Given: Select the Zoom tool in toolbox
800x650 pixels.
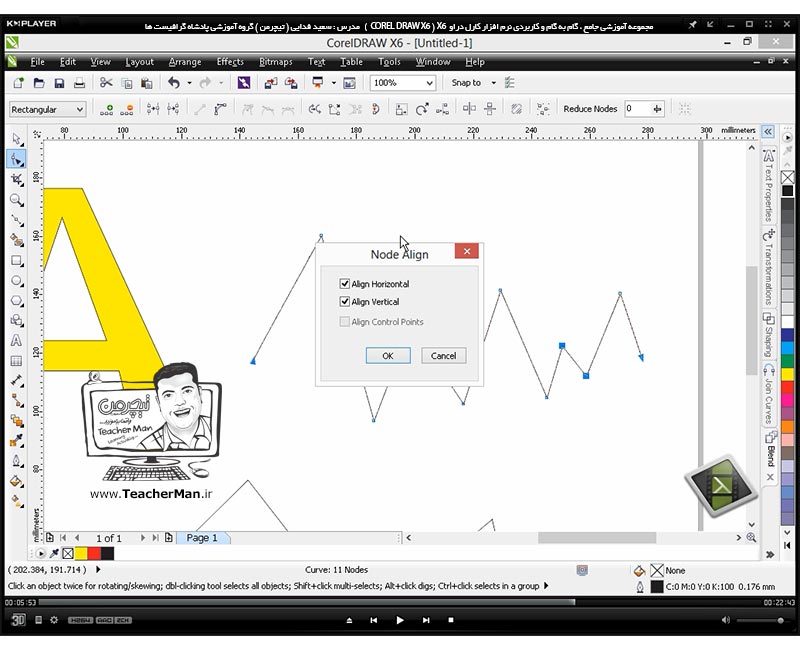Looking at the screenshot, I should pyautogui.click(x=16, y=199).
